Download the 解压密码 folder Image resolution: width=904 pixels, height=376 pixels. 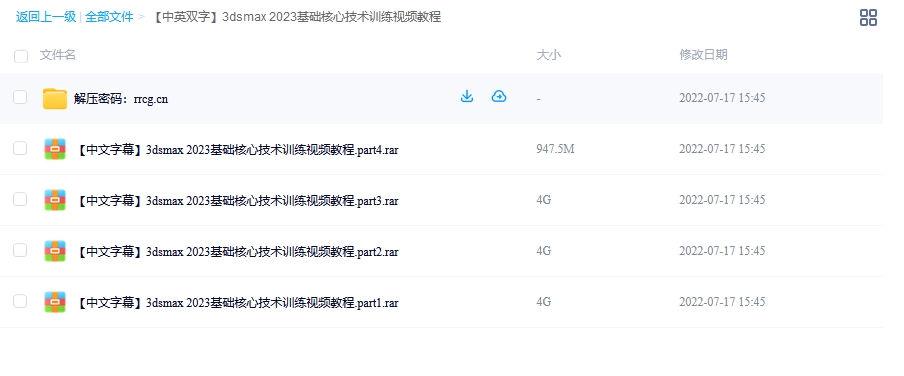[x=467, y=96]
